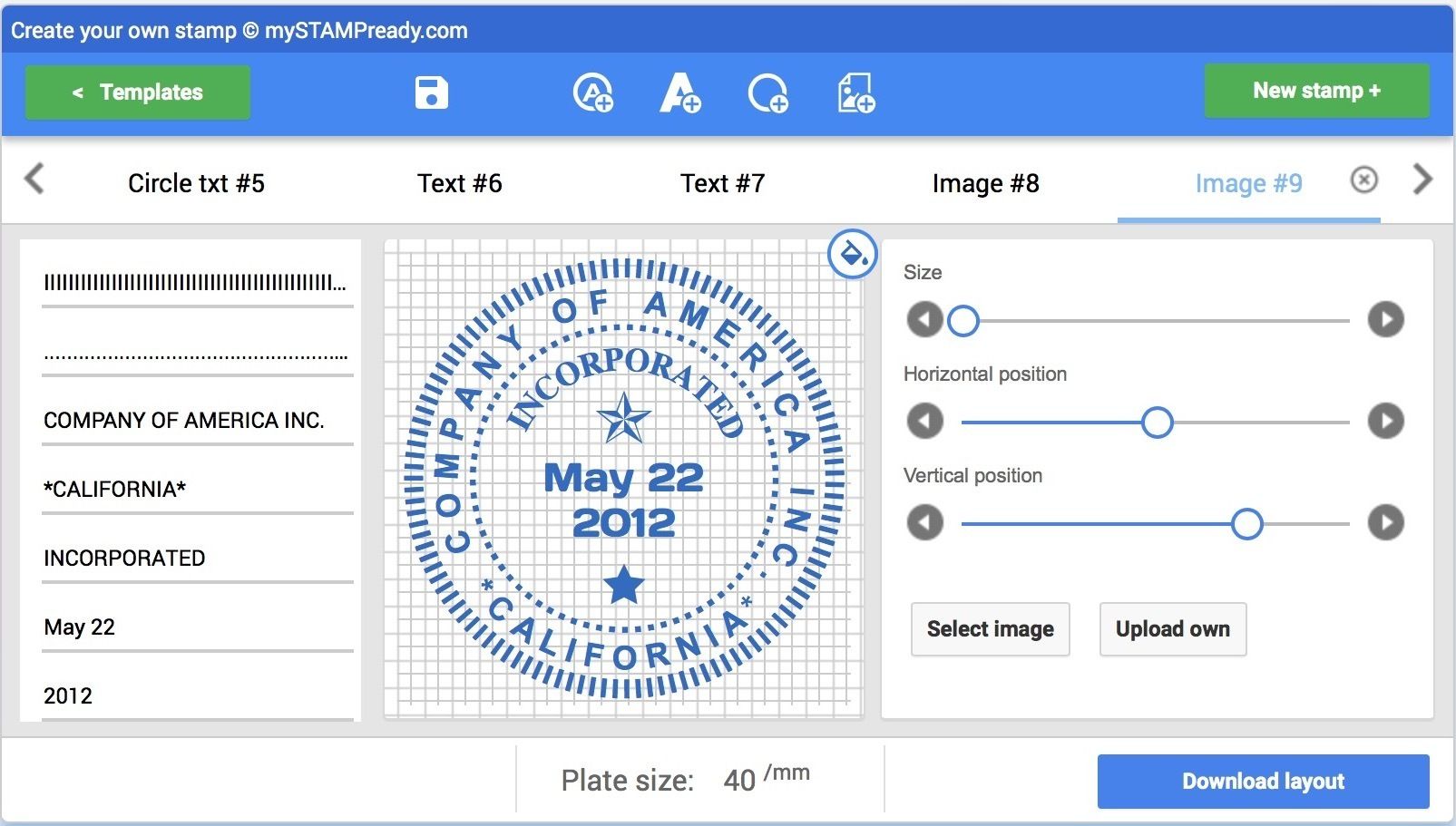Click the Select image button
Image resolution: width=1456 pixels, height=826 pixels.
click(x=990, y=629)
